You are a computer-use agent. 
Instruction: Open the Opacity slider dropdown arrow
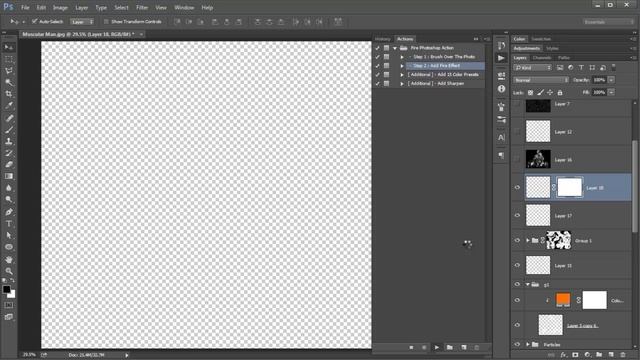click(611, 80)
